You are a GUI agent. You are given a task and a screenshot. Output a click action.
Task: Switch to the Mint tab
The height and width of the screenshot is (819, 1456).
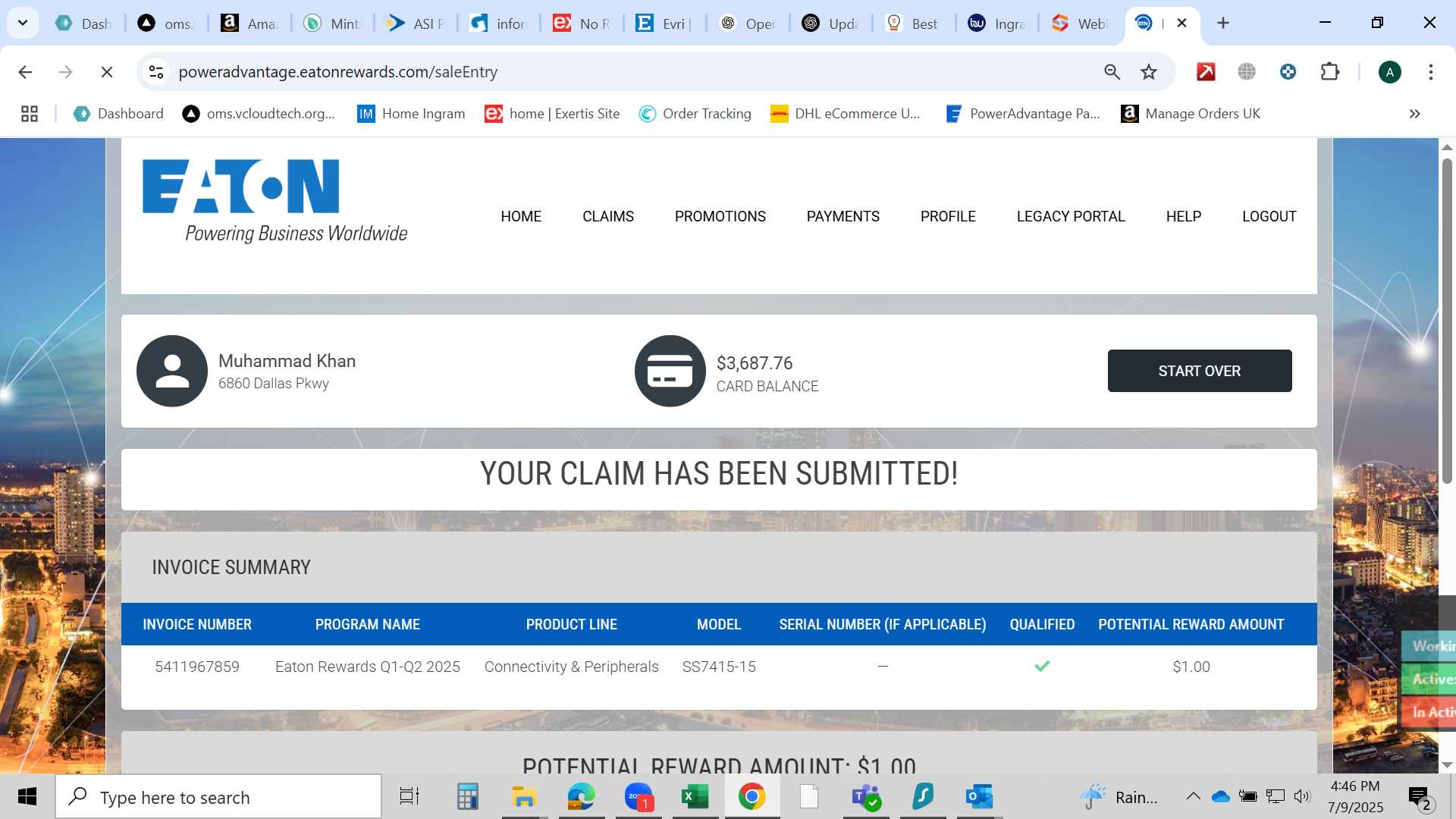pos(333,24)
